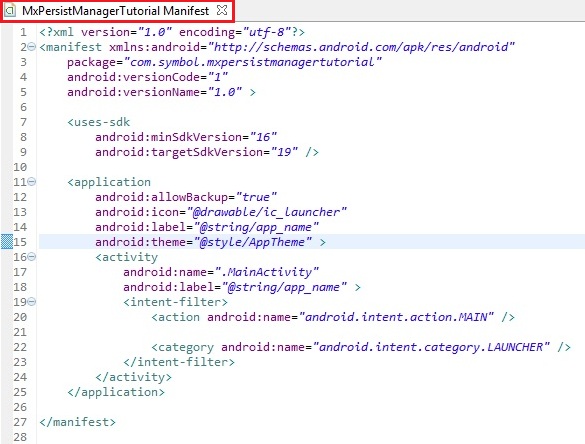585x444 pixels.
Task: Collapse the intent-filter fold at line 19
Action: pos(32,301)
